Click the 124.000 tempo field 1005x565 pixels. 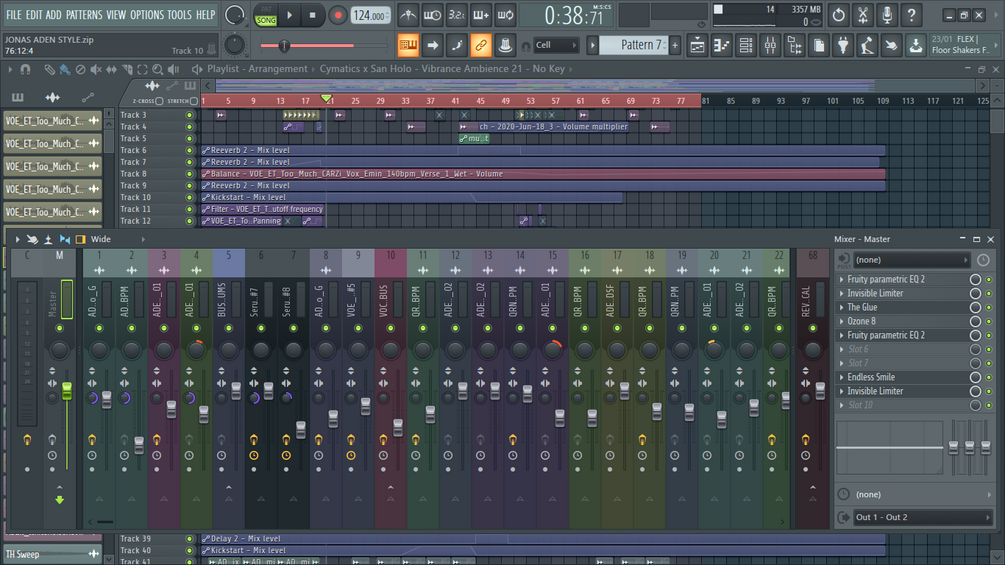pyautogui.click(x=370, y=15)
